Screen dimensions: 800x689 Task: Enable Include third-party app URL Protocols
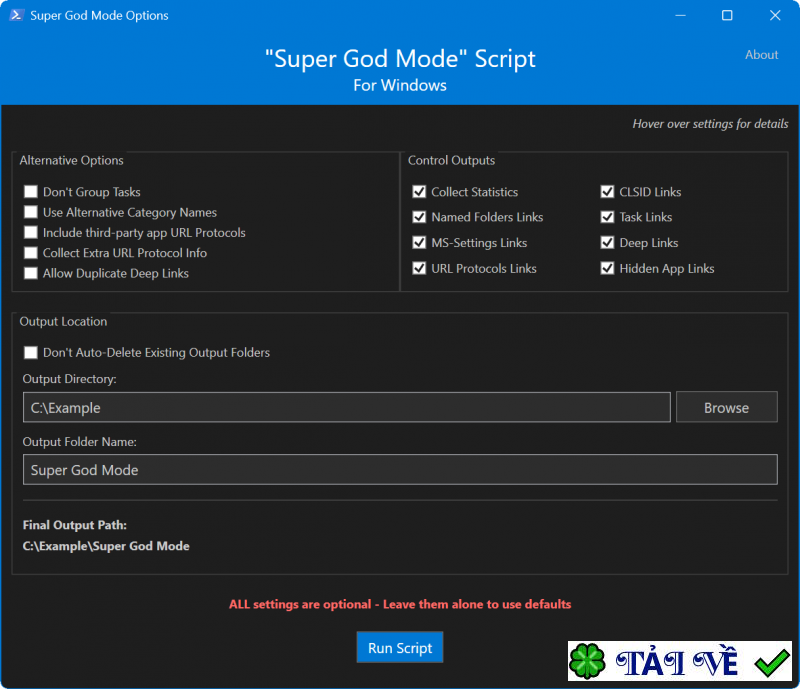pos(31,233)
